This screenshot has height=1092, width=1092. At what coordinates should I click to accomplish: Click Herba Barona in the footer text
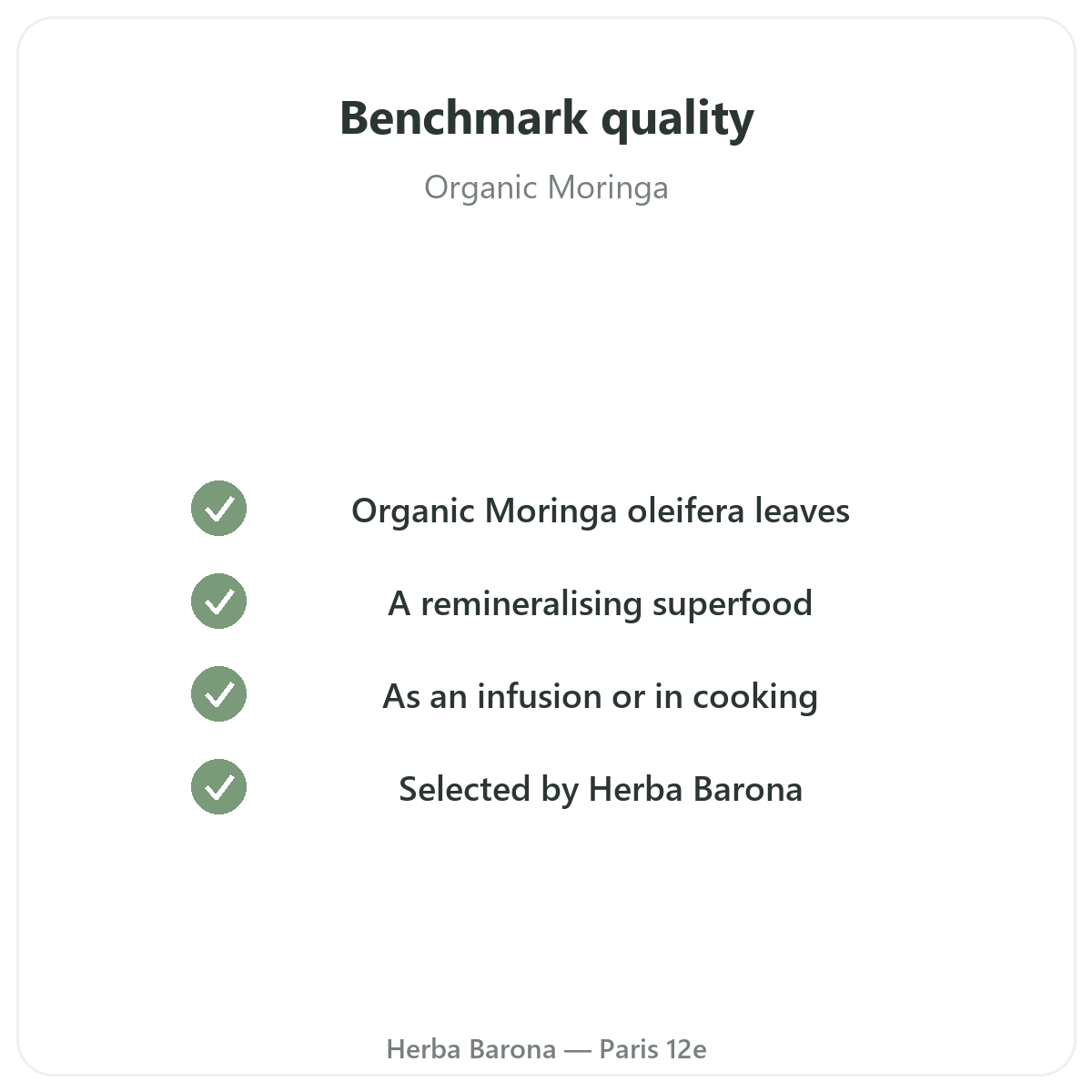[x=470, y=1049]
